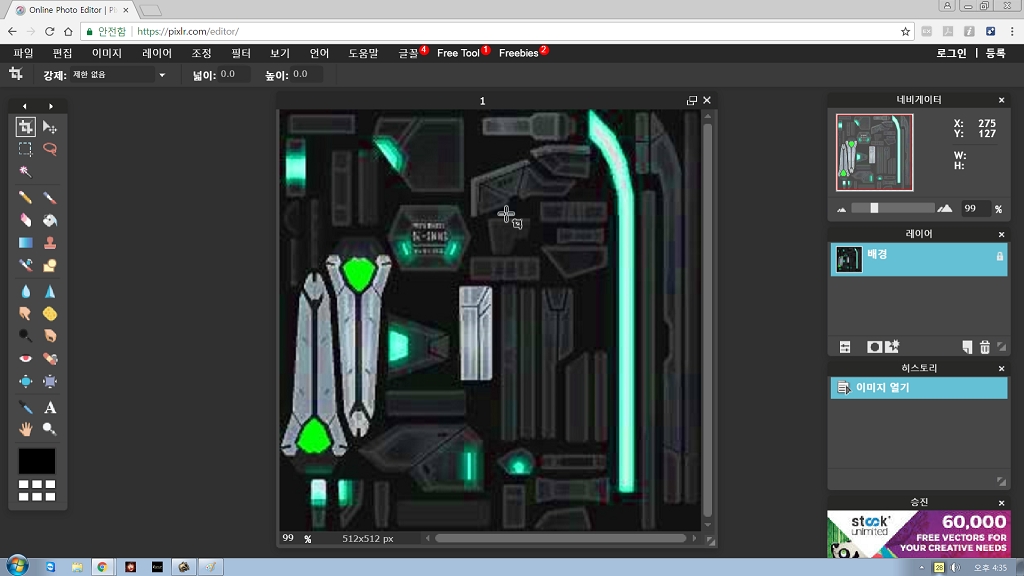Select the Move tool
Image resolution: width=1024 pixels, height=576 pixels.
pos(50,127)
